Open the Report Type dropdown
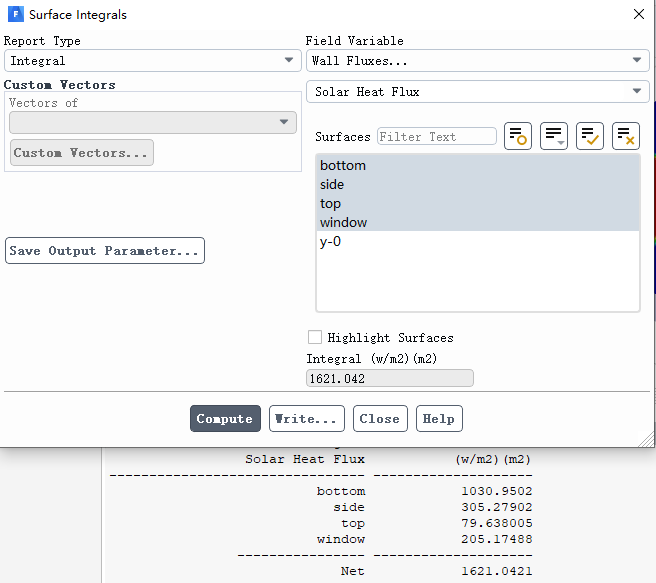The width and height of the screenshot is (656, 583). (151, 61)
